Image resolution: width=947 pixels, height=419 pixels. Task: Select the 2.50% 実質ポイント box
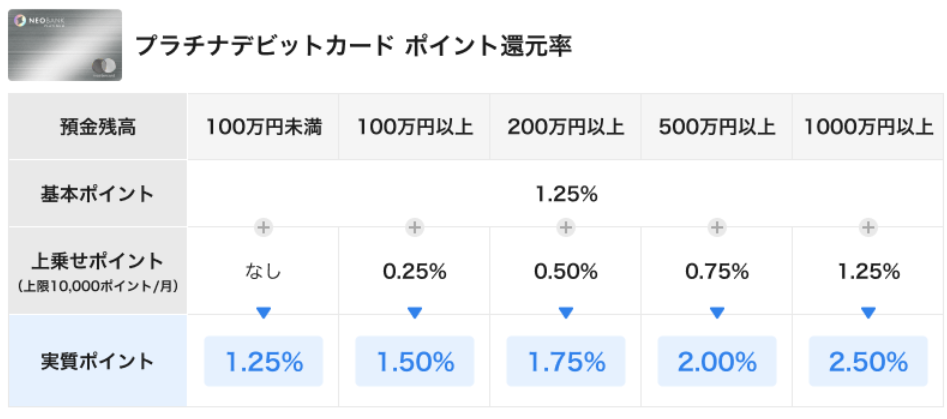click(868, 362)
